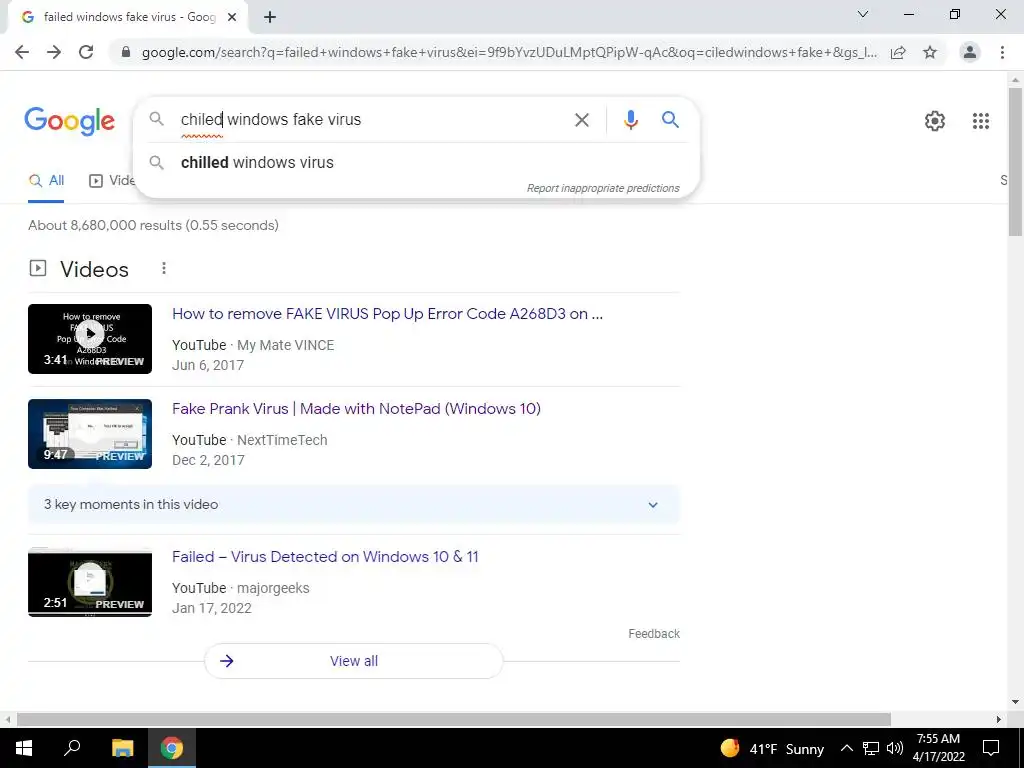Open the 2:51 majorgeeks video thumbnail

90,582
